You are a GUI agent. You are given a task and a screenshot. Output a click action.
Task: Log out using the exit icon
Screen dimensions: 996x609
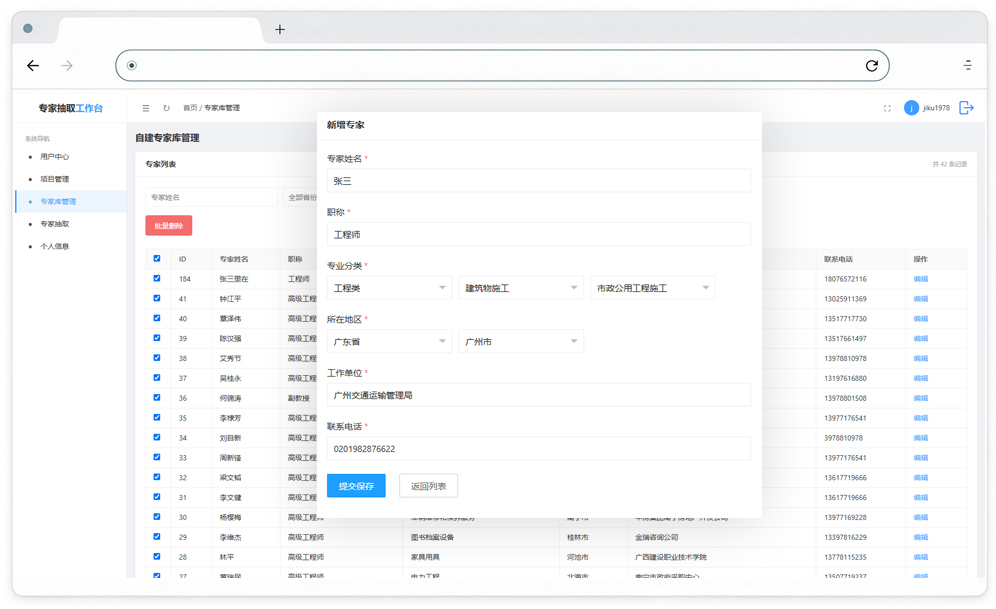pyautogui.click(x=966, y=108)
